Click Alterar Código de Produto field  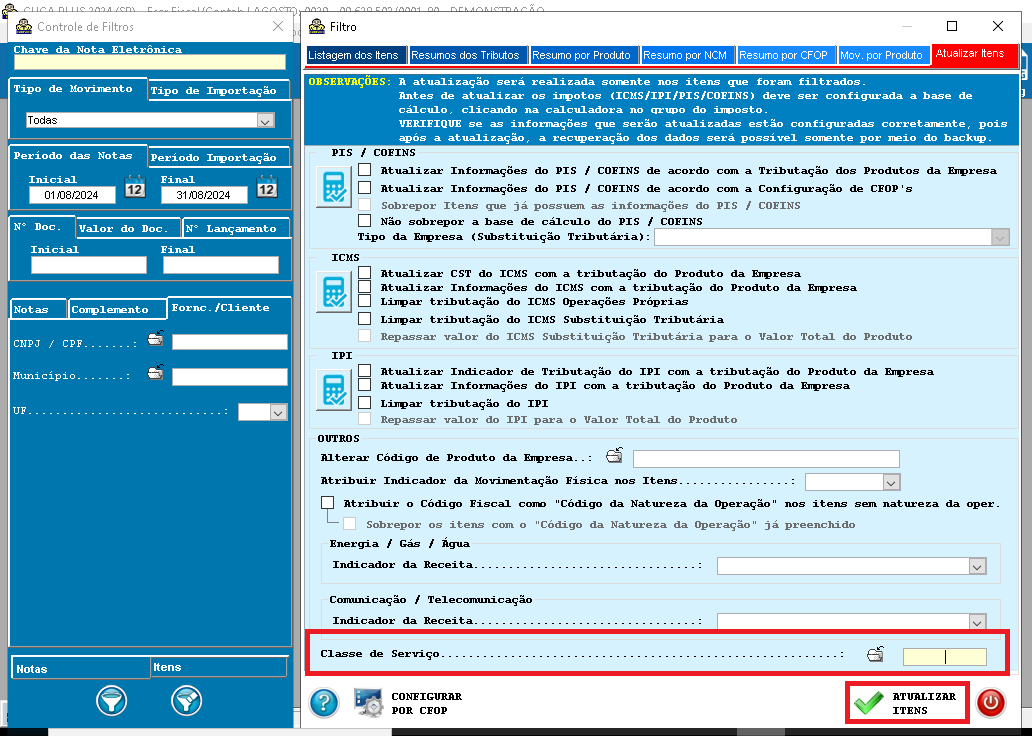tap(766, 458)
